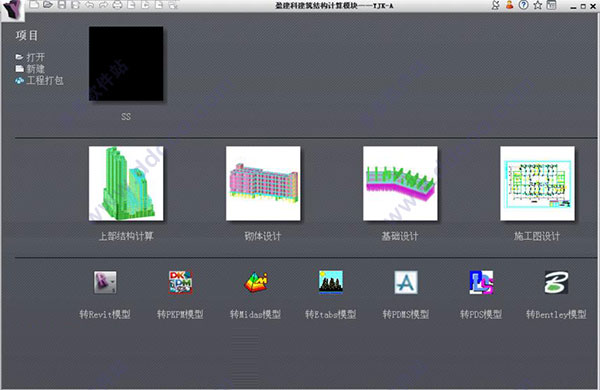This screenshot has width=600, height=390.
Task: Click the save disk icon in toolbar
Action: point(62,5)
